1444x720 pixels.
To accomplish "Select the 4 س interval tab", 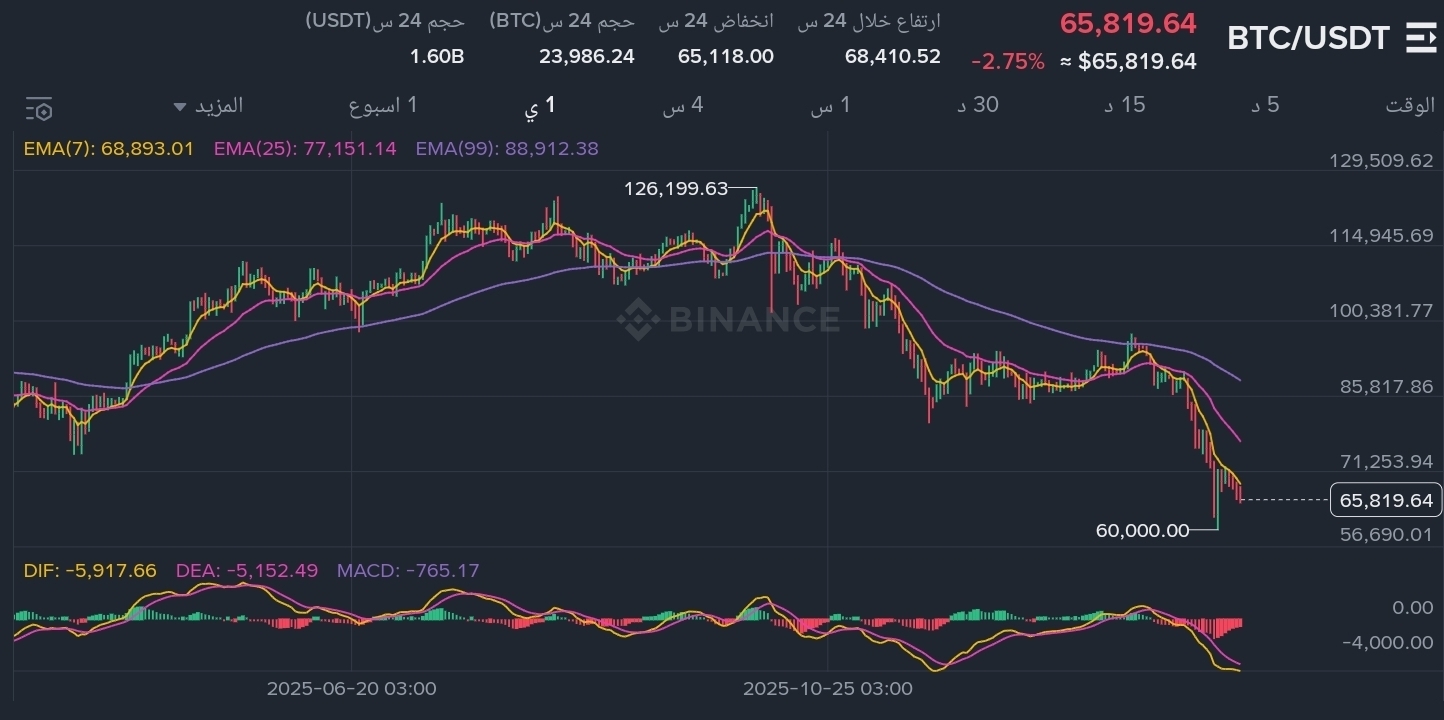I will click(x=682, y=105).
